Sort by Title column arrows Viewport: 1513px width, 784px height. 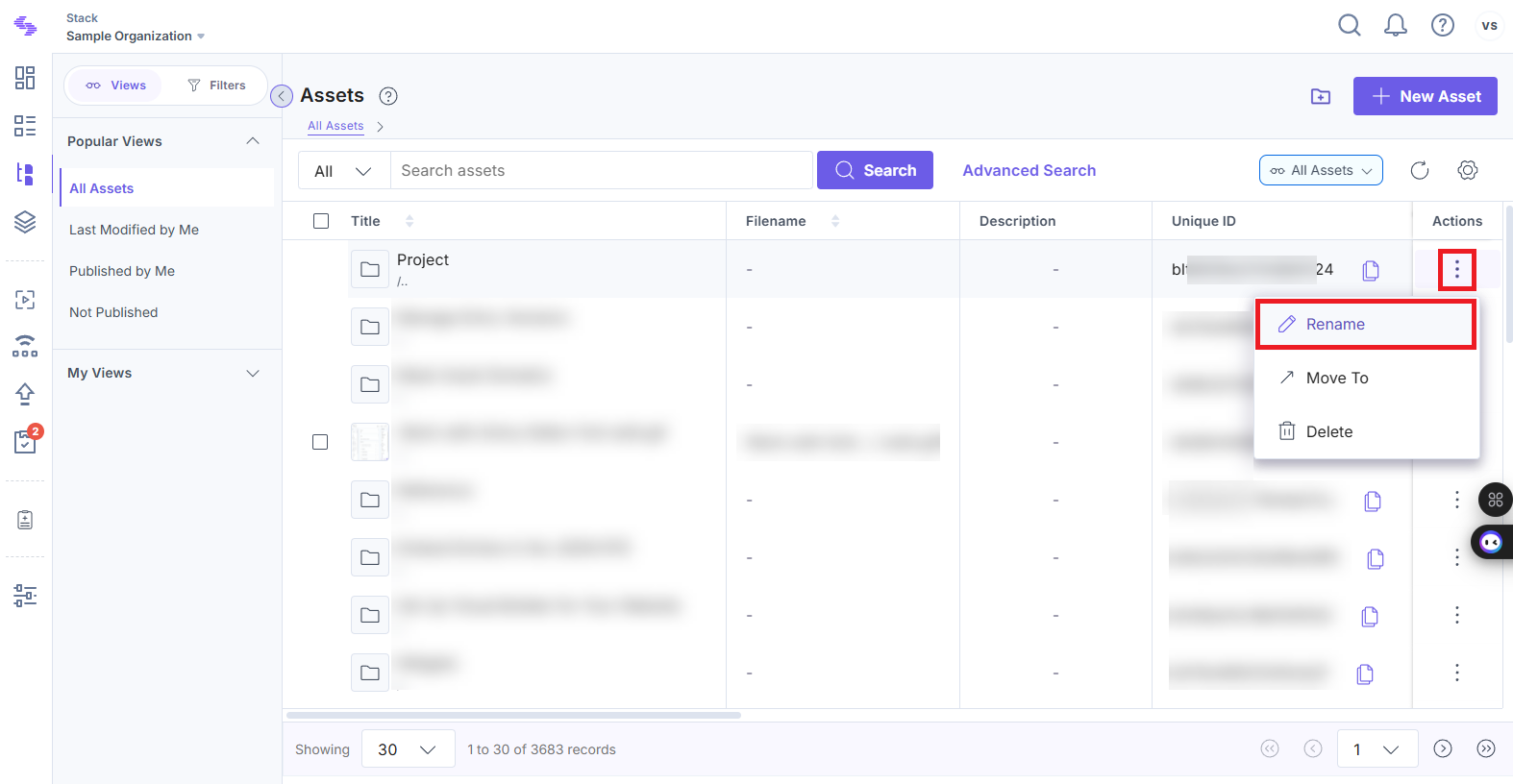[409, 221]
